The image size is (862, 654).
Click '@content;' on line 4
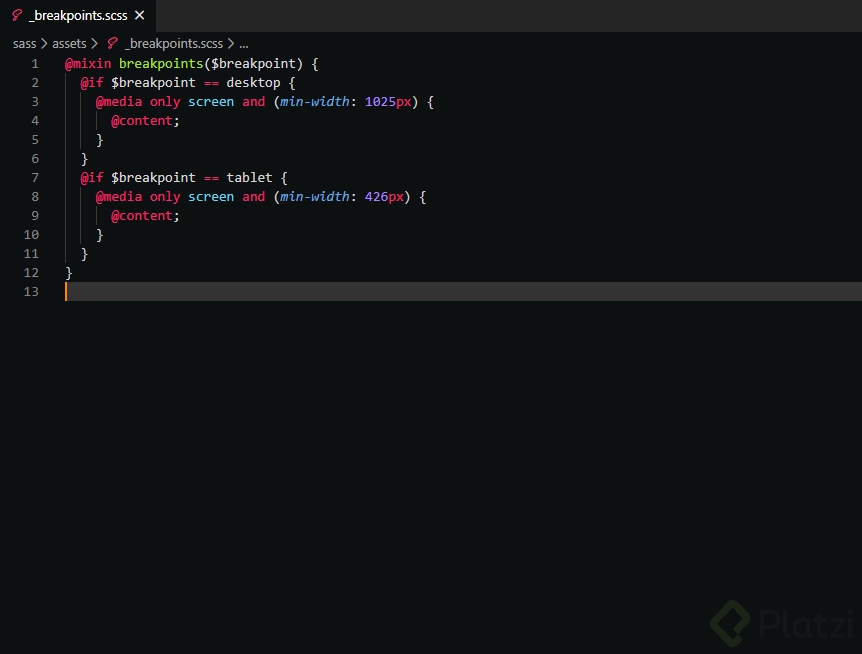[145, 121]
